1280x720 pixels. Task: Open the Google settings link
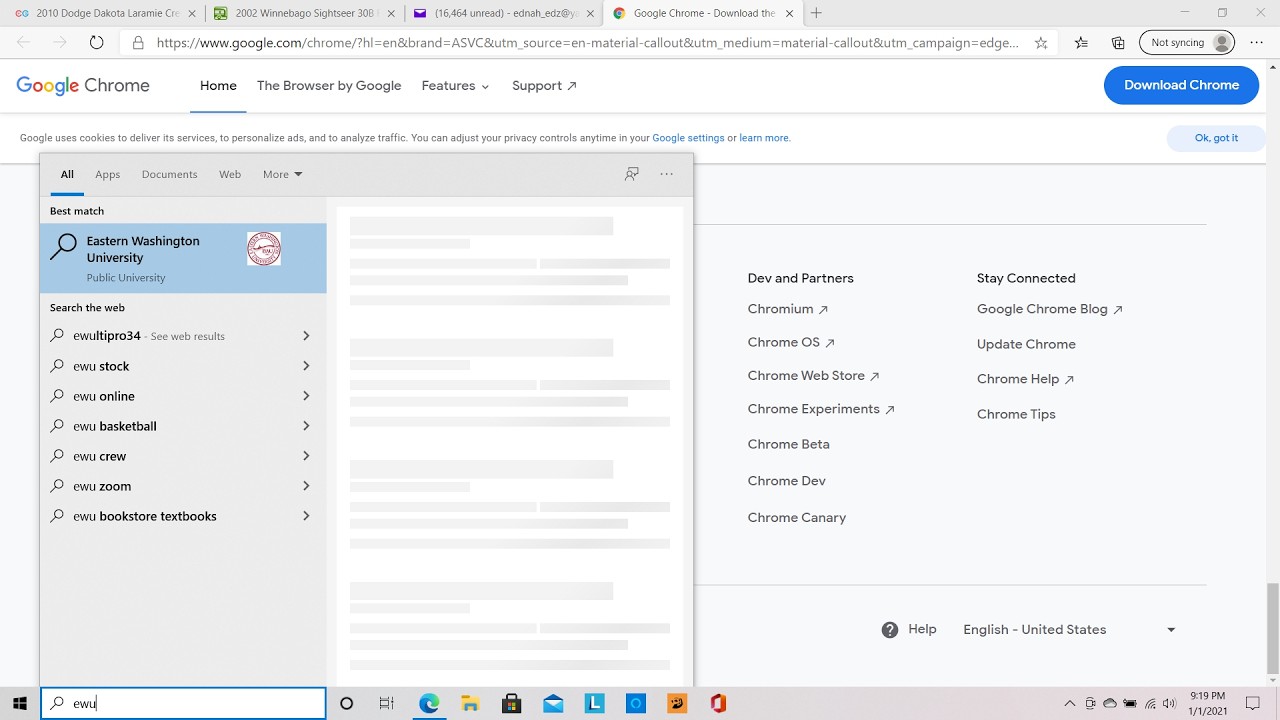(688, 138)
